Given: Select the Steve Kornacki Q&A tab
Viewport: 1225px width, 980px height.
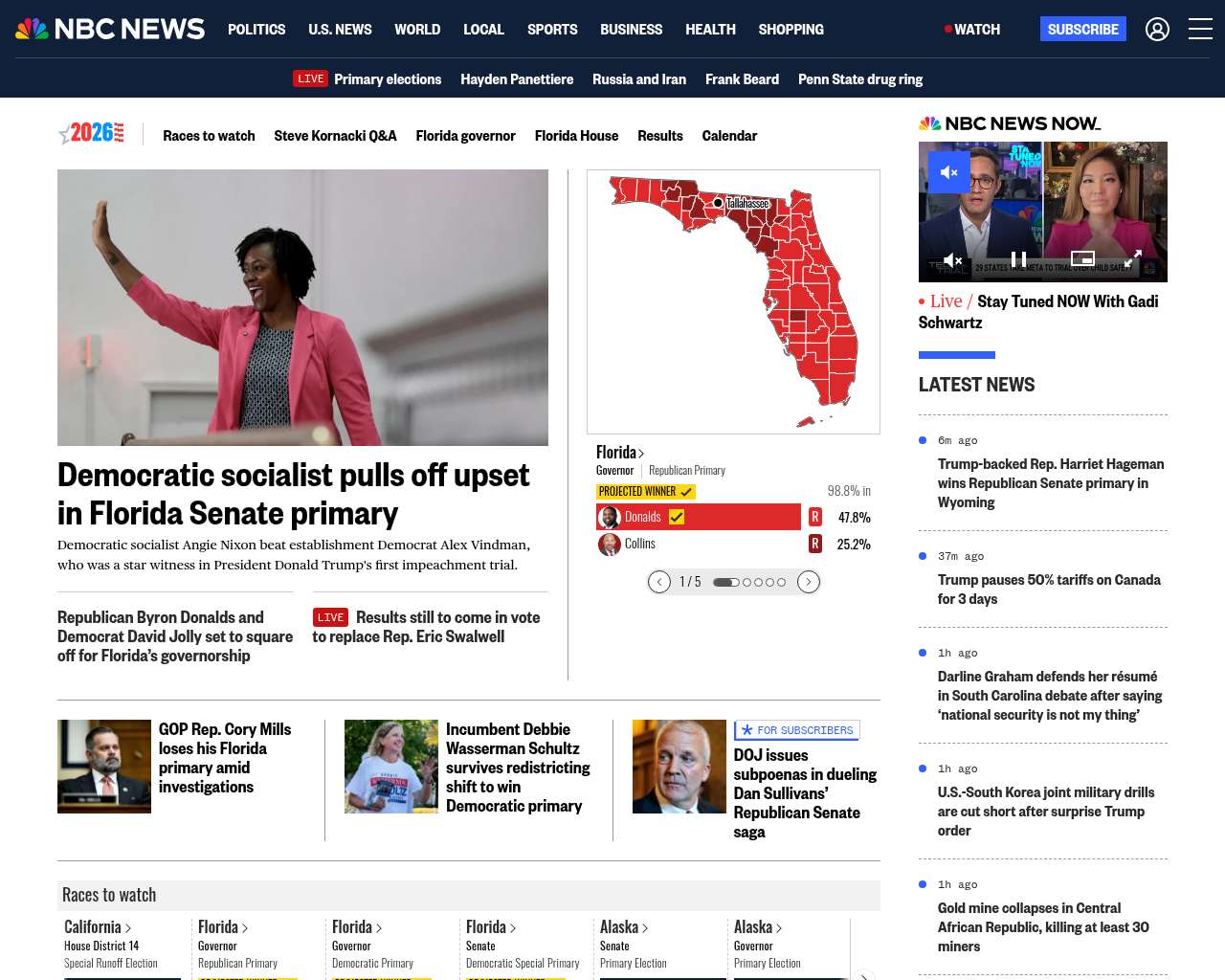Looking at the screenshot, I should pos(335,136).
